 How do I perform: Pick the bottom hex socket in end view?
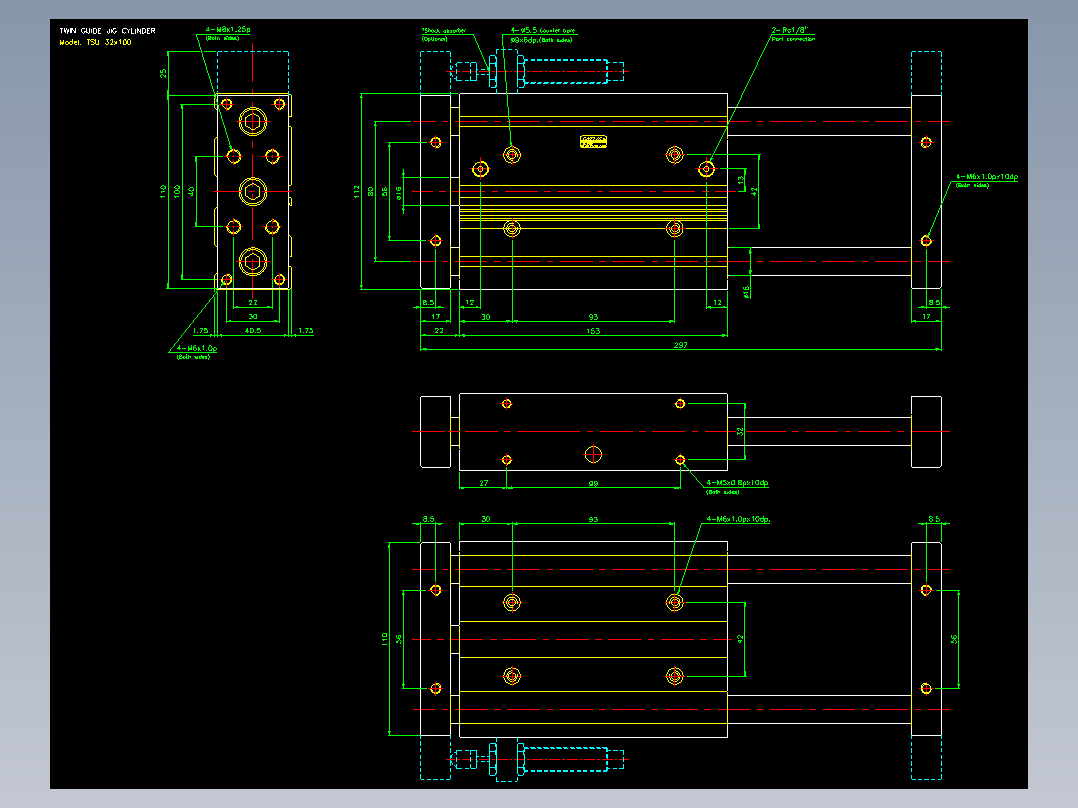click(x=253, y=261)
